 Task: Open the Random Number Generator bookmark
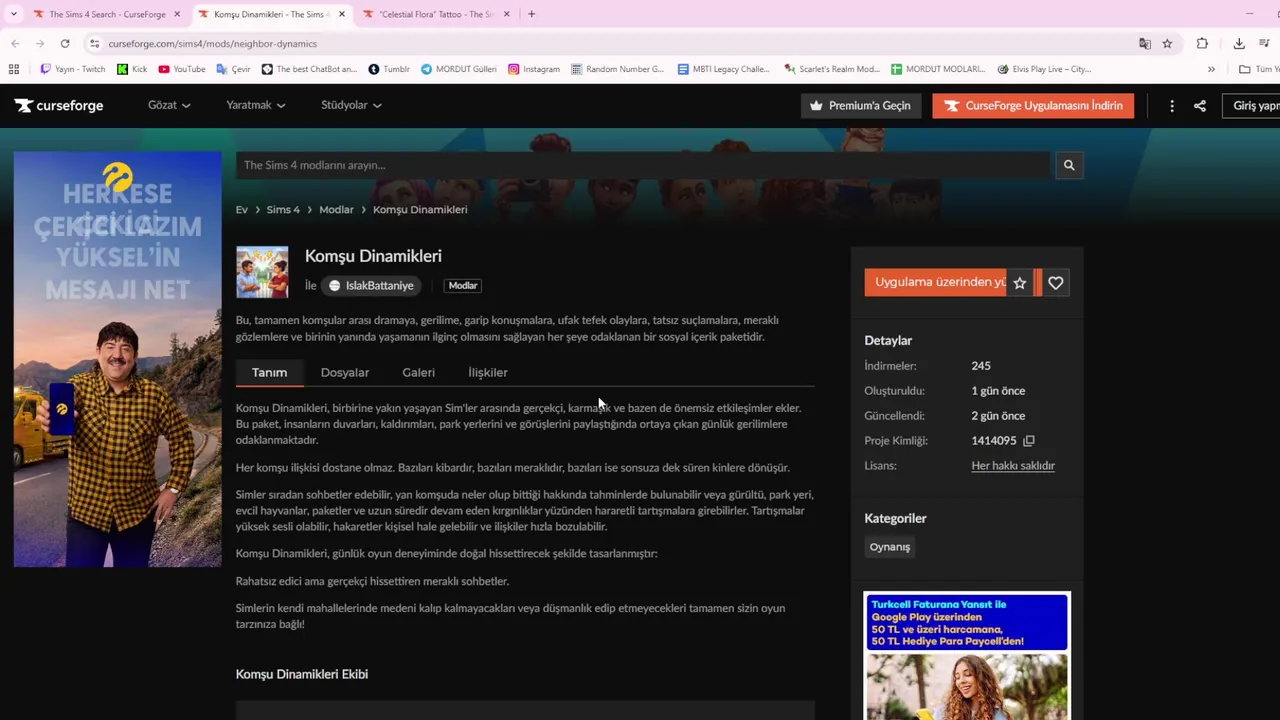[618, 69]
